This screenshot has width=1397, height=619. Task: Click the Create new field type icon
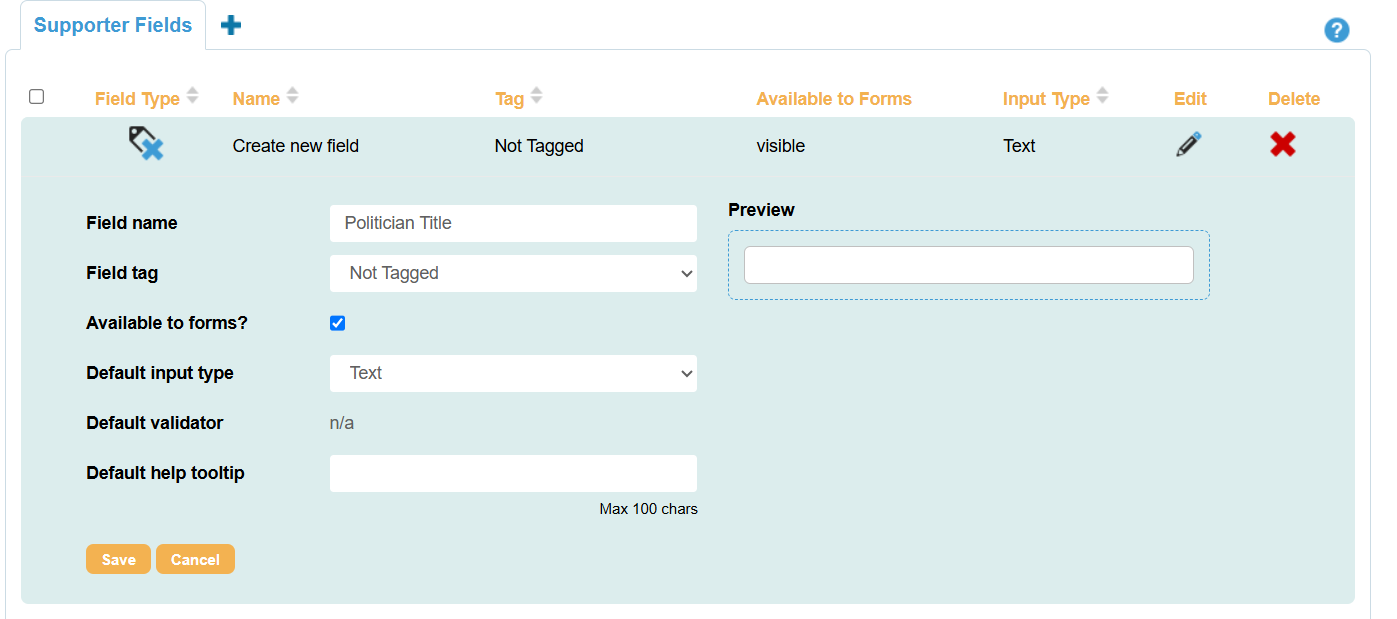tap(146, 143)
